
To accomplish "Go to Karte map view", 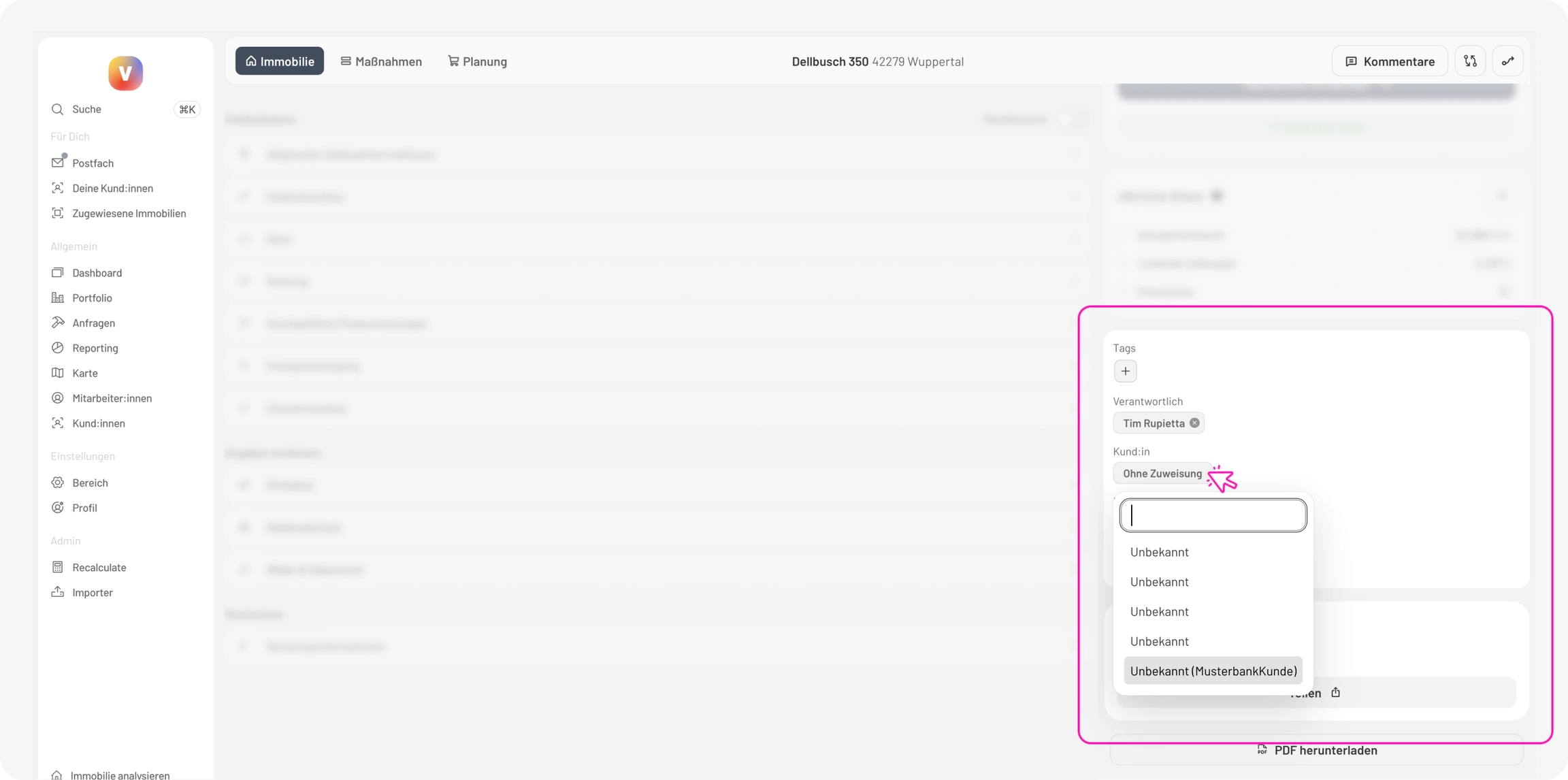I will [84, 373].
